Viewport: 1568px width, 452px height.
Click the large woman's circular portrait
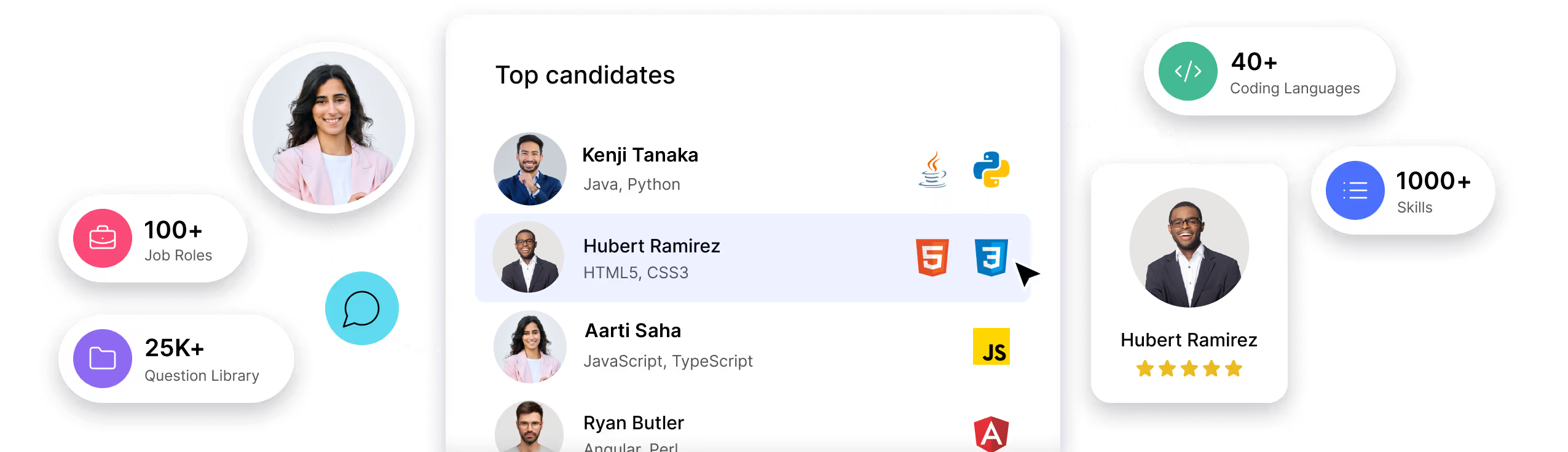pos(329,128)
